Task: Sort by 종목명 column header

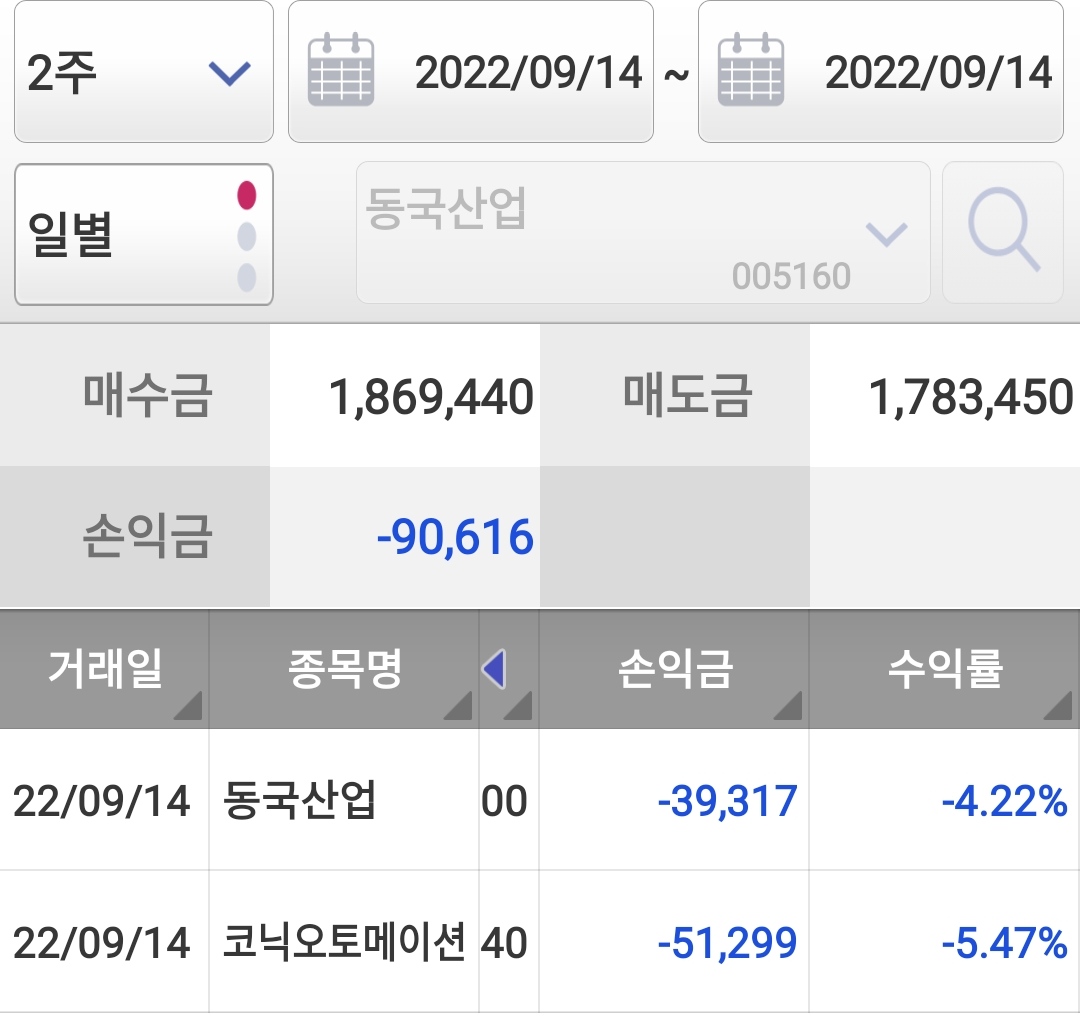Action: tap(344, 669)
